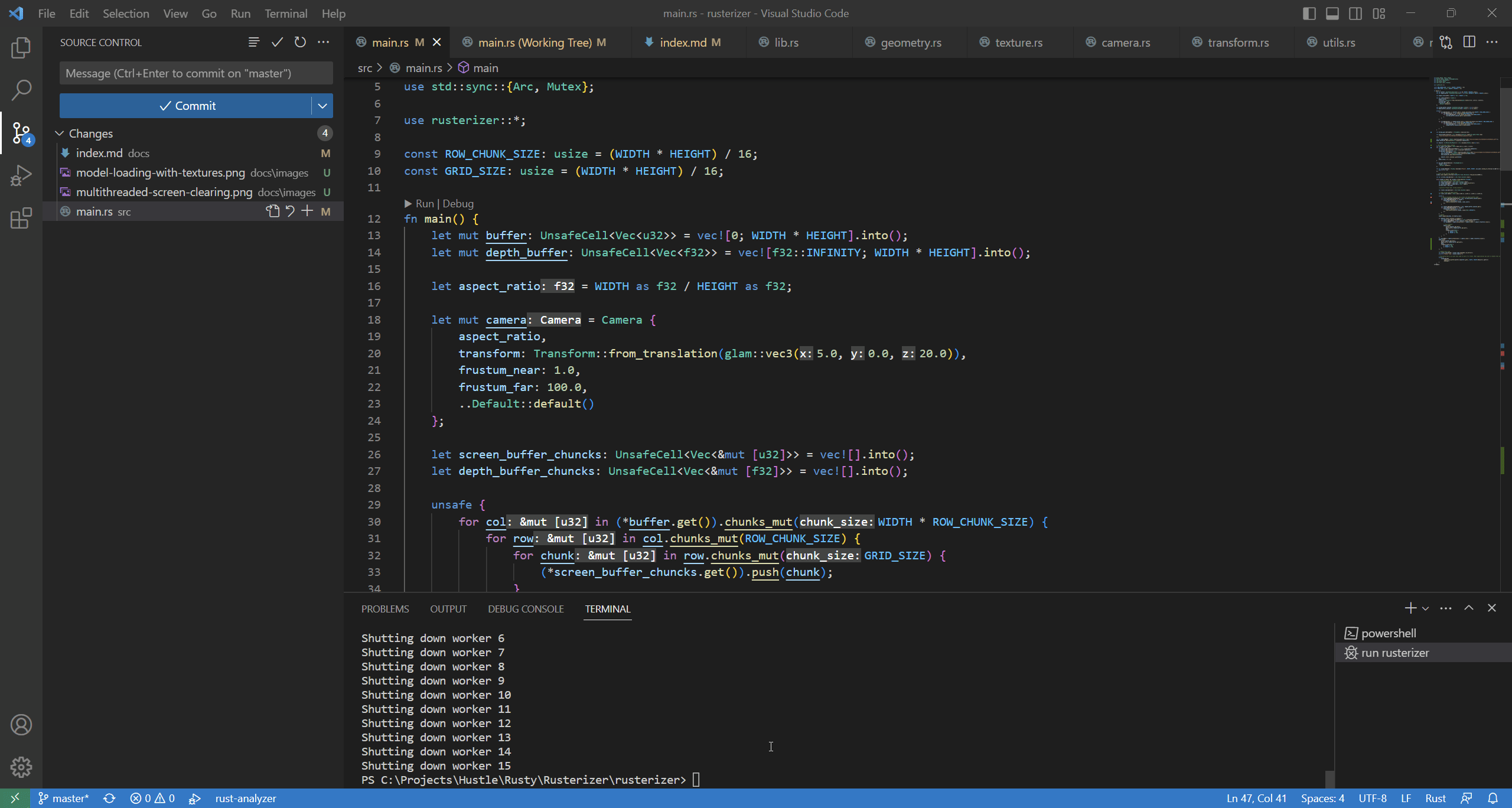Open Manage gear icon
Screen dimensions: 1512x808
[x=21, y=767]
